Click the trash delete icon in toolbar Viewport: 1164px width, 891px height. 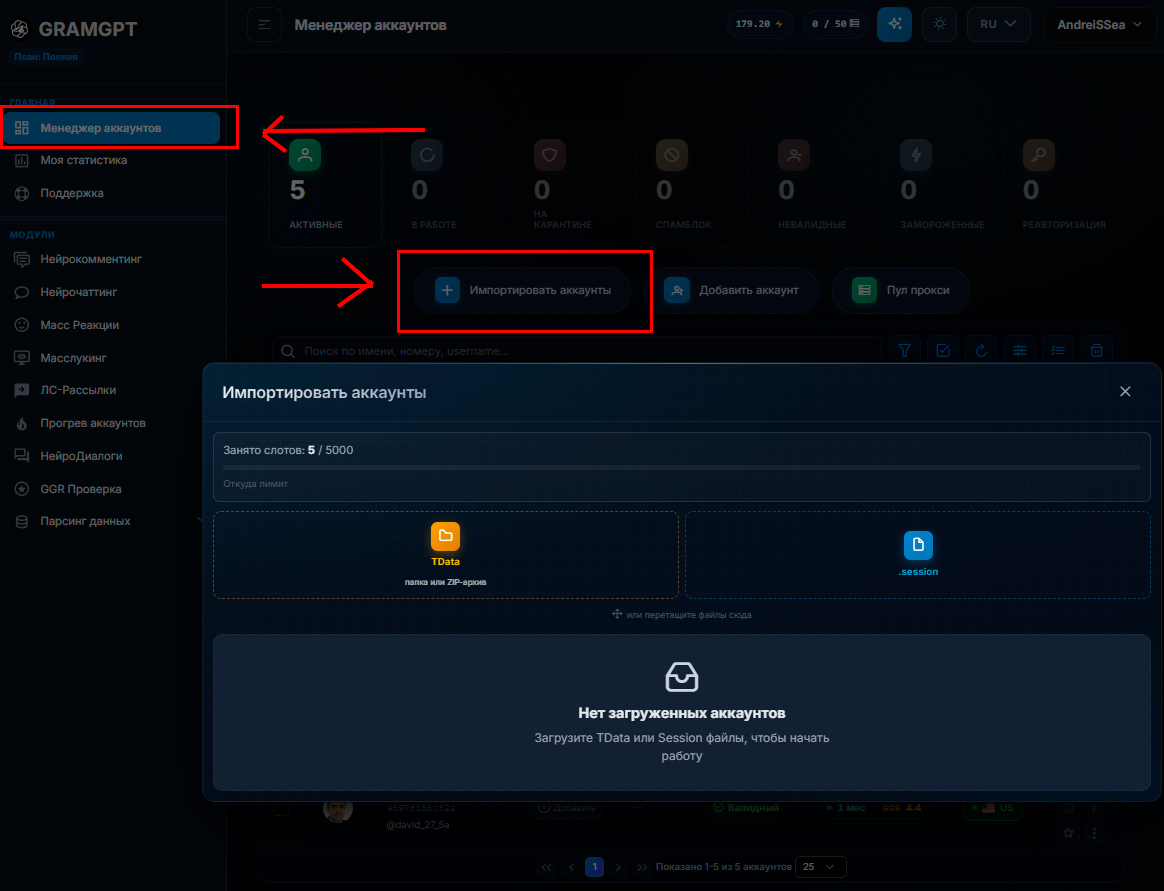(x=1096, y=350)
